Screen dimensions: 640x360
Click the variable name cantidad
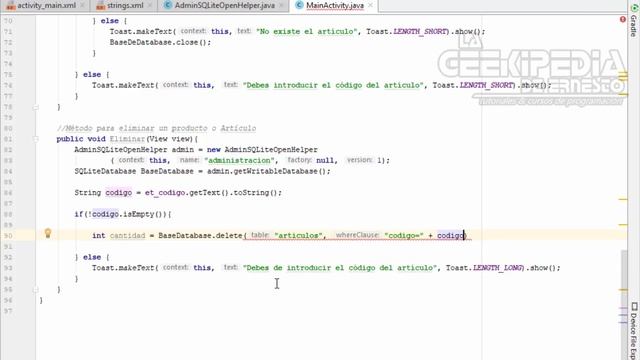(127, 236)
